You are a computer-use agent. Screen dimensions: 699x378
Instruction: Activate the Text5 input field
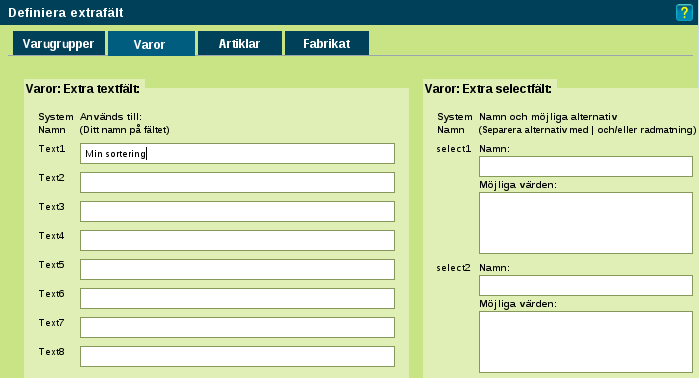237,269
